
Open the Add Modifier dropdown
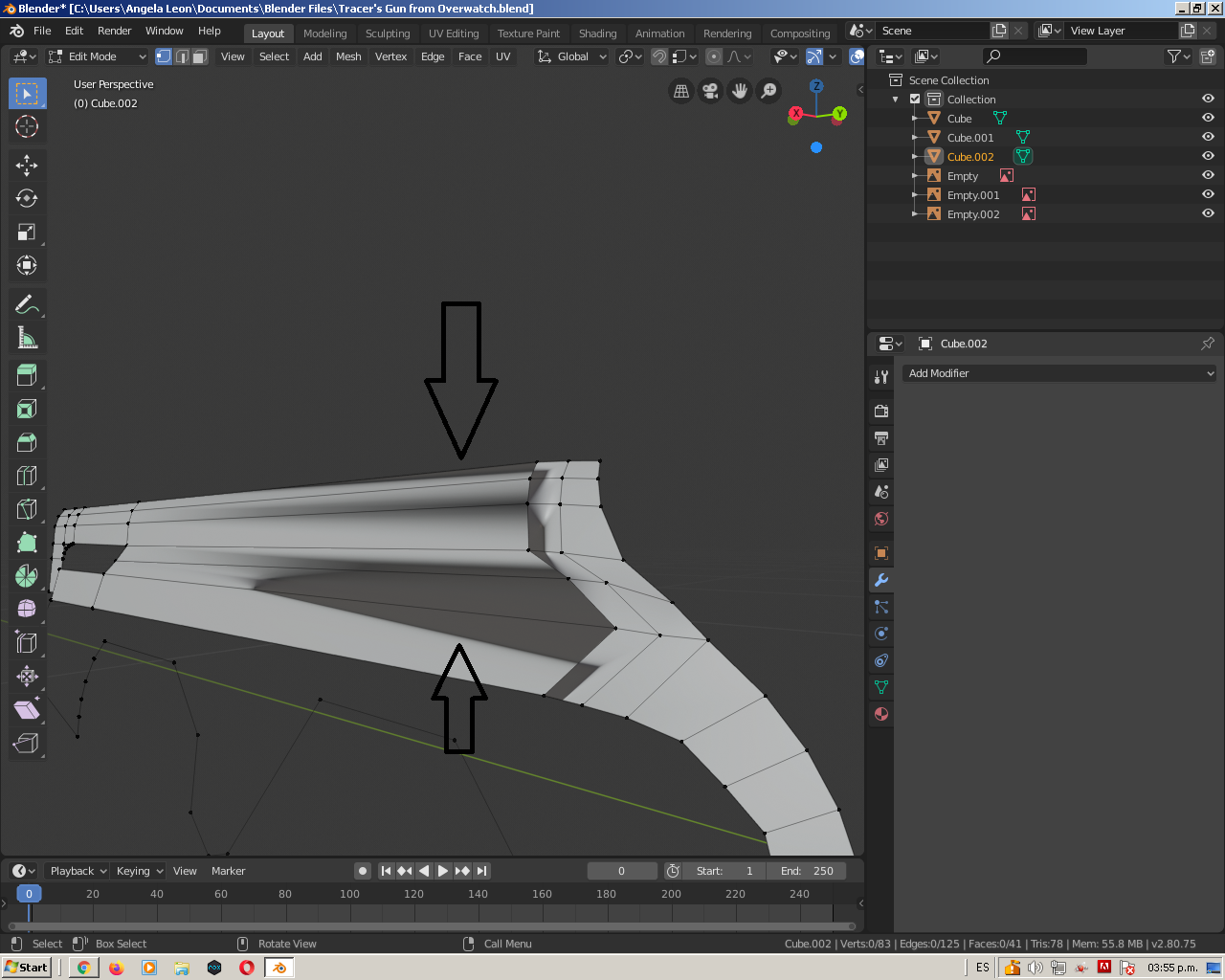tap(1058, 373)
